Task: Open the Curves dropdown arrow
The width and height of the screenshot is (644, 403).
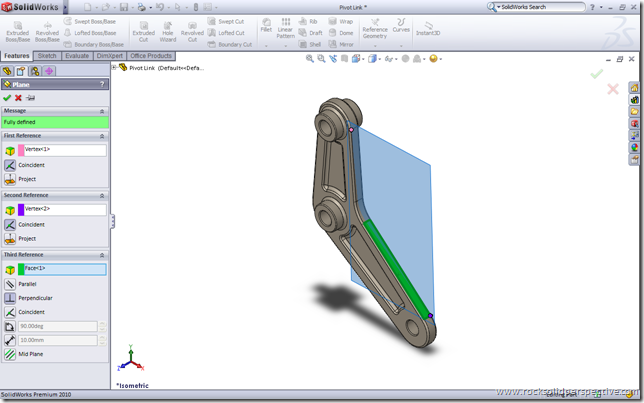Action: (x=401, y=46)
